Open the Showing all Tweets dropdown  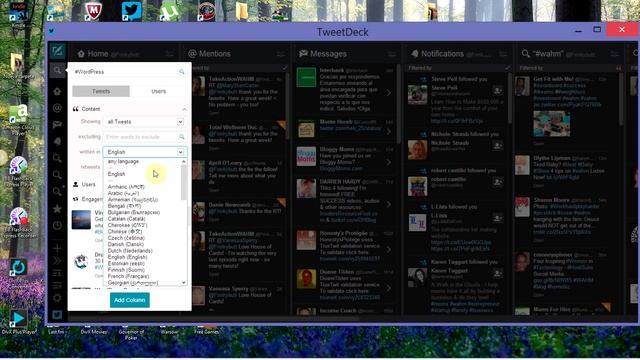145,122
